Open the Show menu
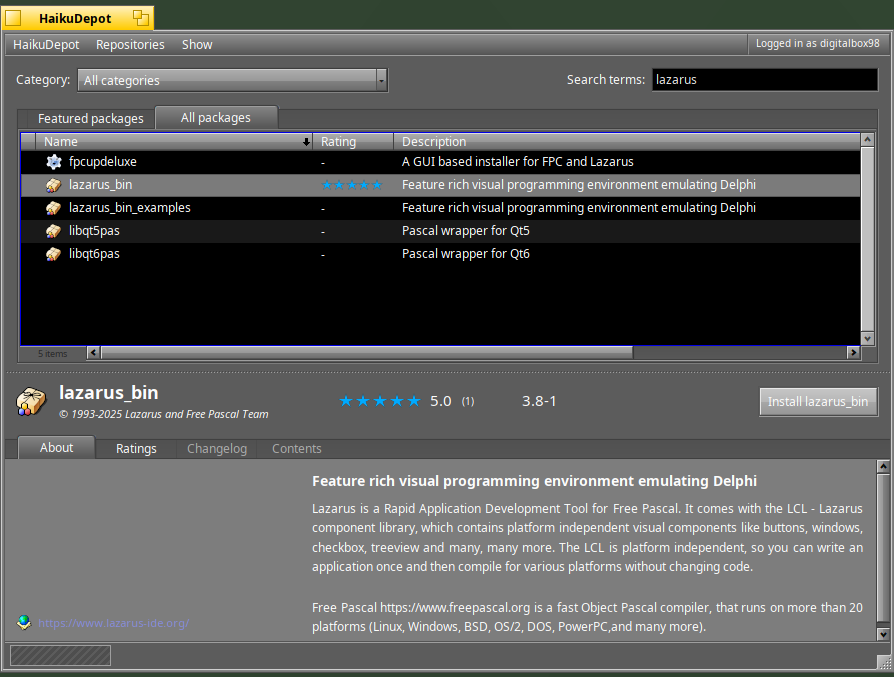The image size is (894, 677). pyautogui.click(x=197, y=44)
